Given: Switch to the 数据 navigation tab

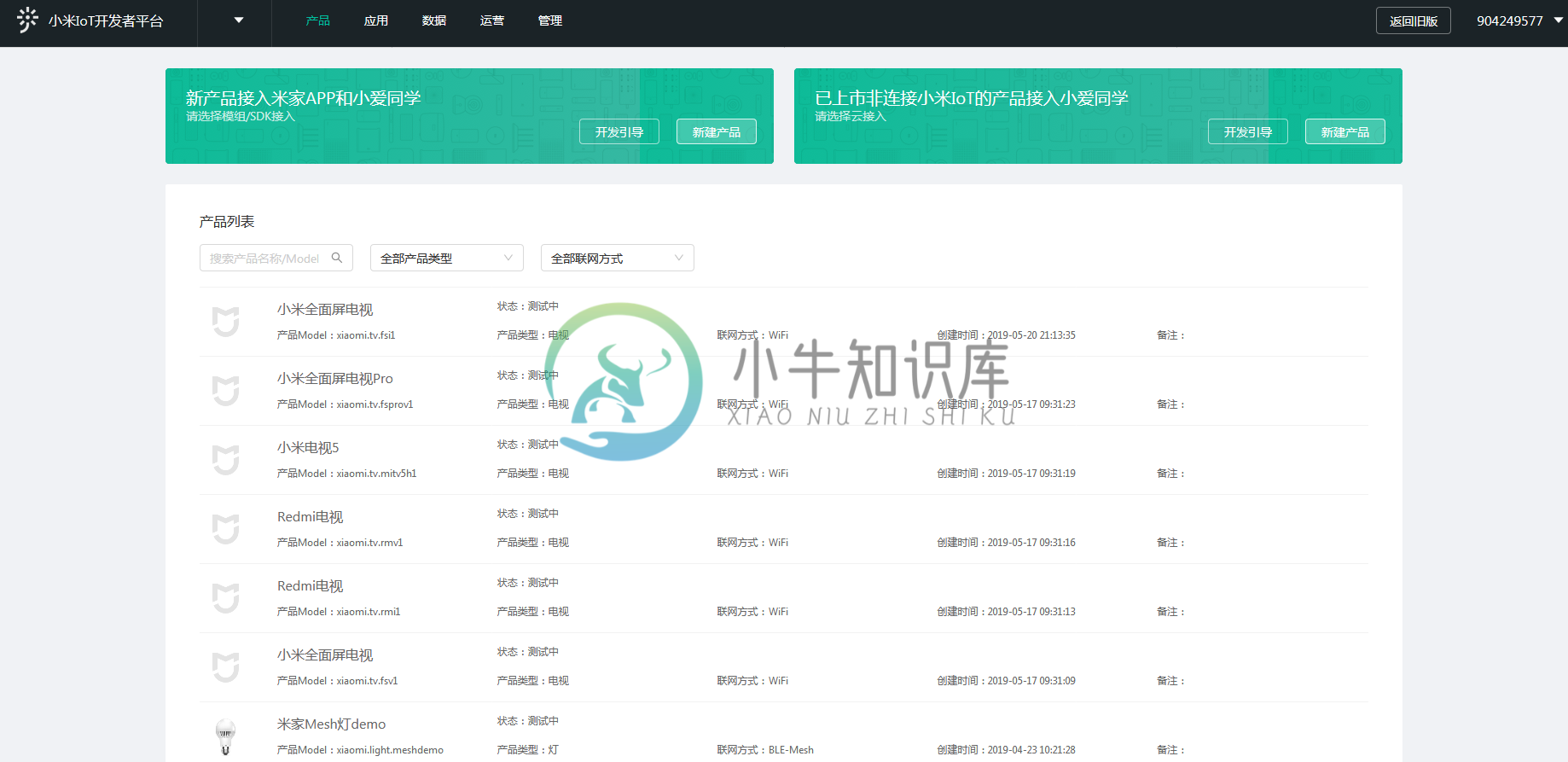Looking at the screenshot, I should 434,20.
